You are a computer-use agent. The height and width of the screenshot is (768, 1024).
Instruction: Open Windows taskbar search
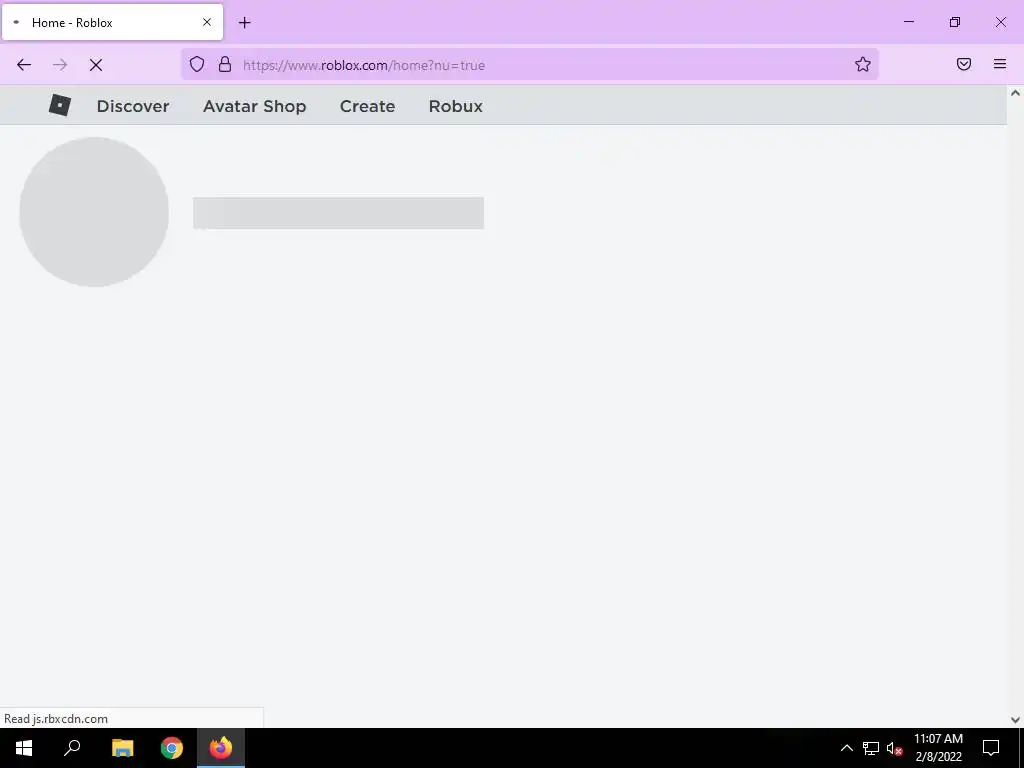tap(72, 748)
